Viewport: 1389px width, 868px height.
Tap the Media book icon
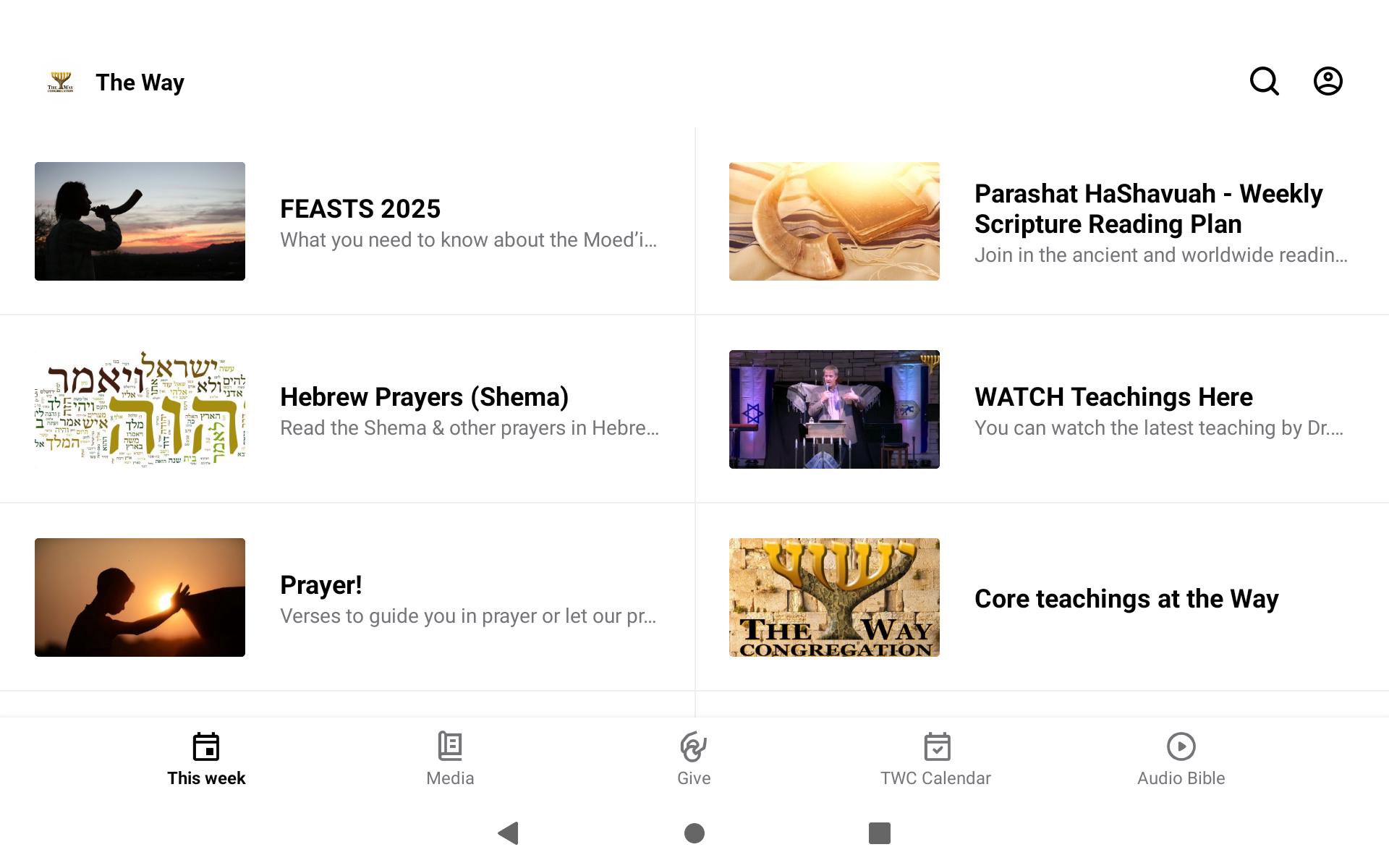pyautogui.click(x=450, y=746)
